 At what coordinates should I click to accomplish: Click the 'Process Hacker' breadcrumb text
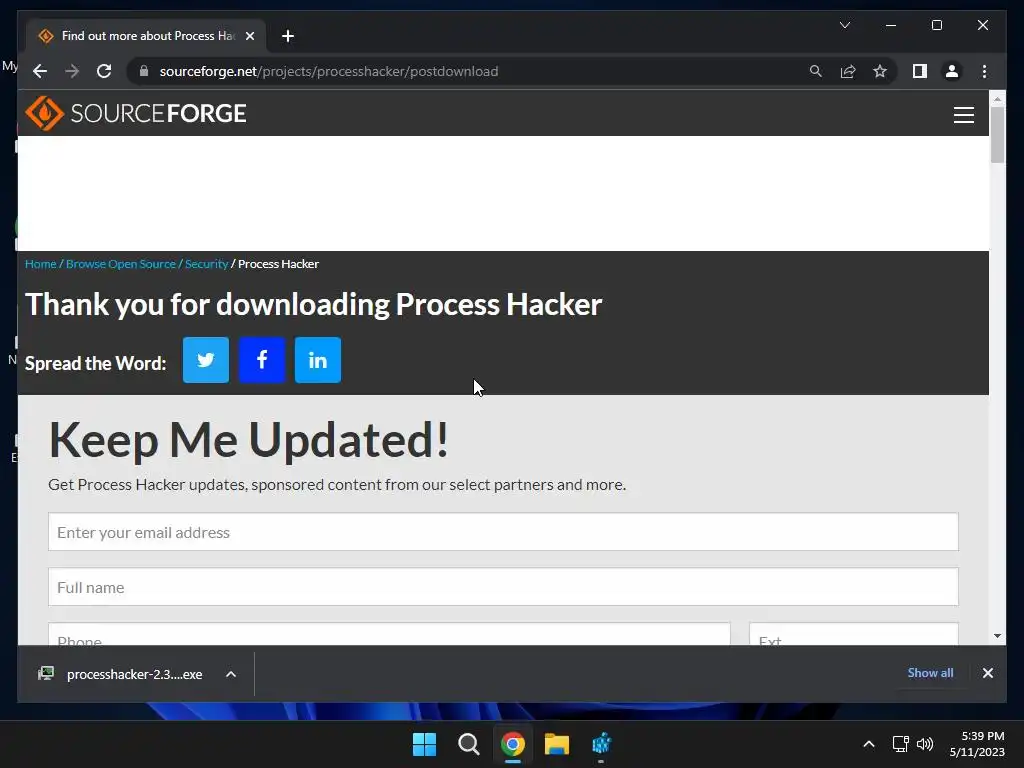point(278,264)
